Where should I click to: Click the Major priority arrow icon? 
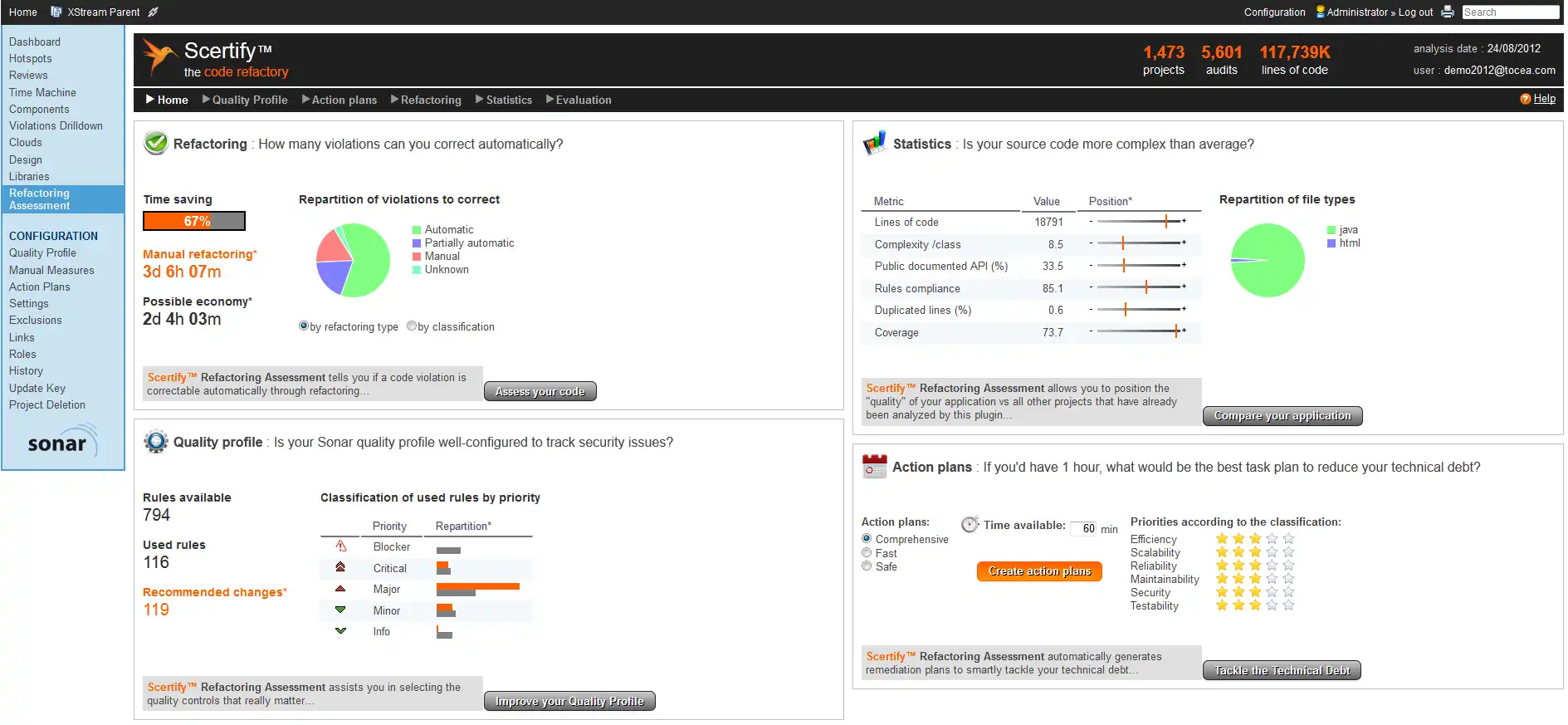pos(340,589)
